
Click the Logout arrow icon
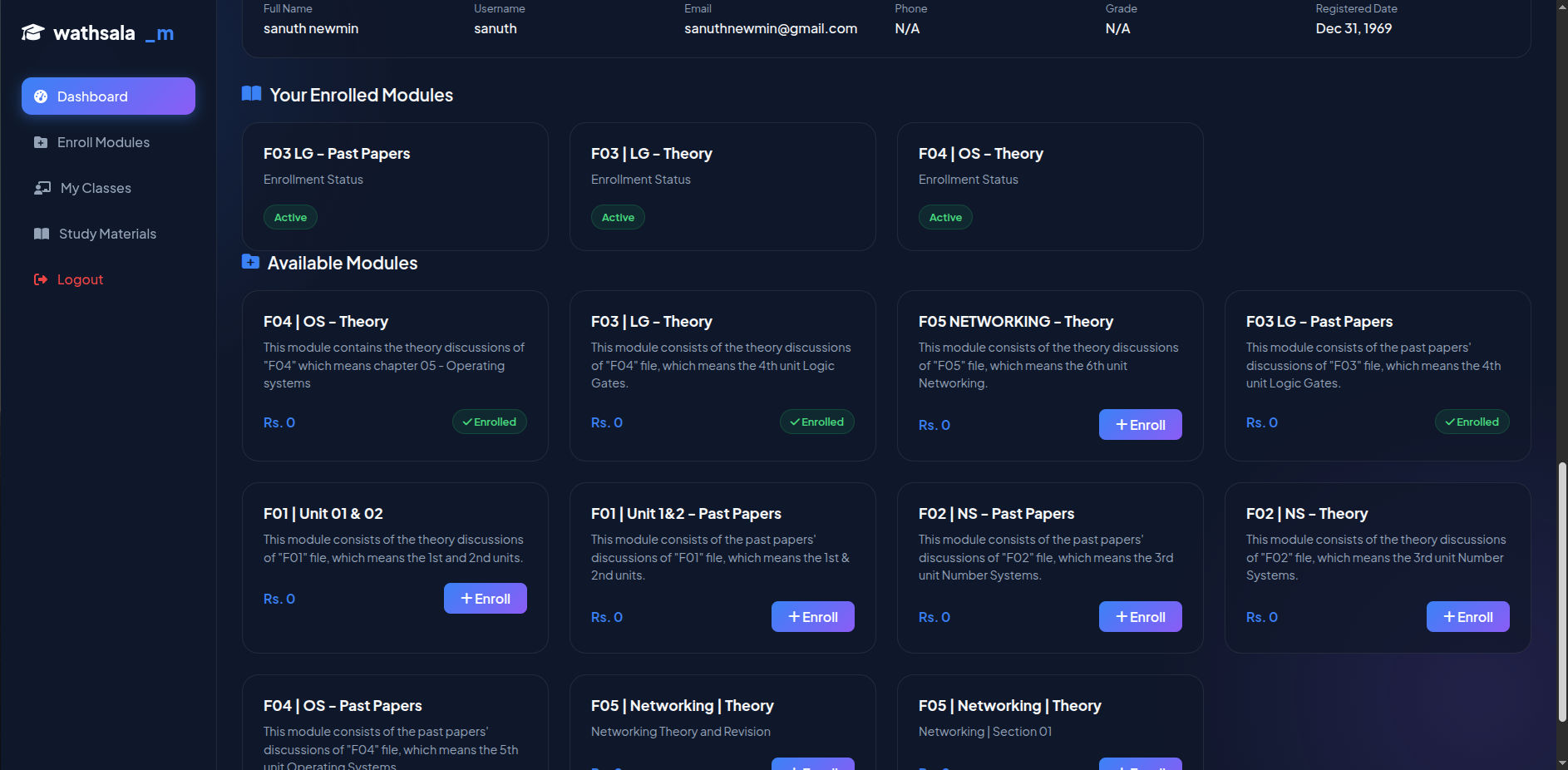pyautogui.click(x=41, y=279)
